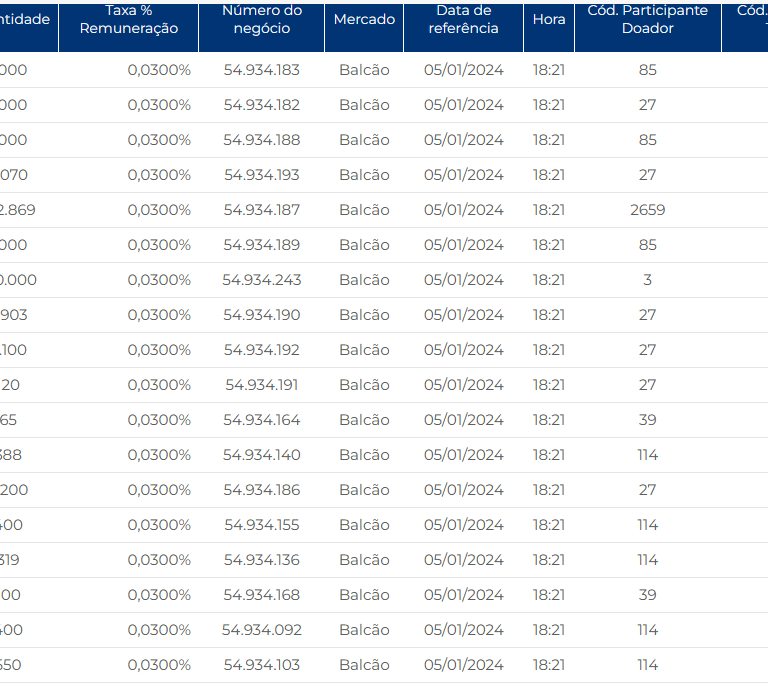Click donor code 39 in row 54.934.168

[648, 595]
